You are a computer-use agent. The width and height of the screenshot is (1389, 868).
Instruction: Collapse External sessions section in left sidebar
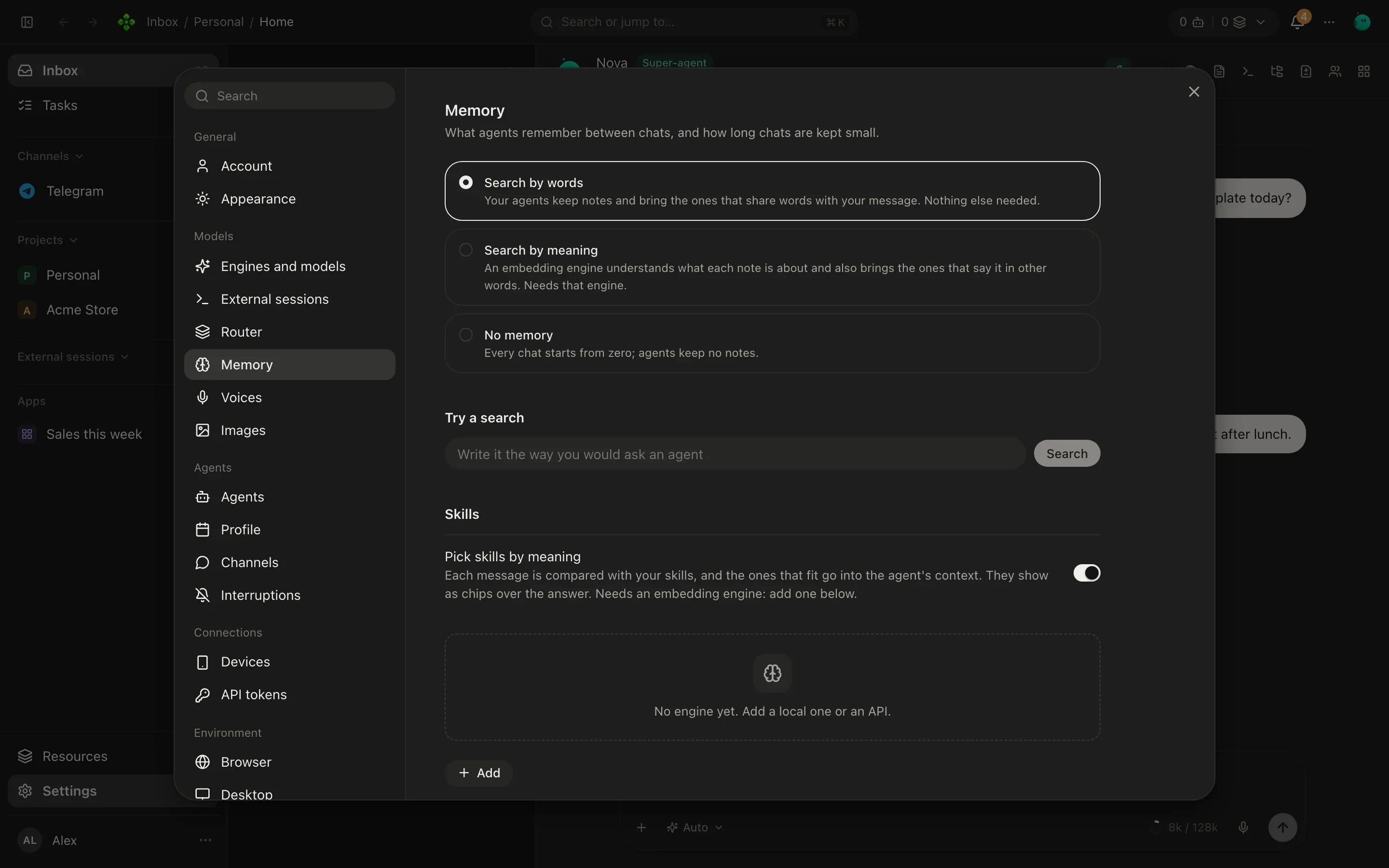tap(72, 356)
